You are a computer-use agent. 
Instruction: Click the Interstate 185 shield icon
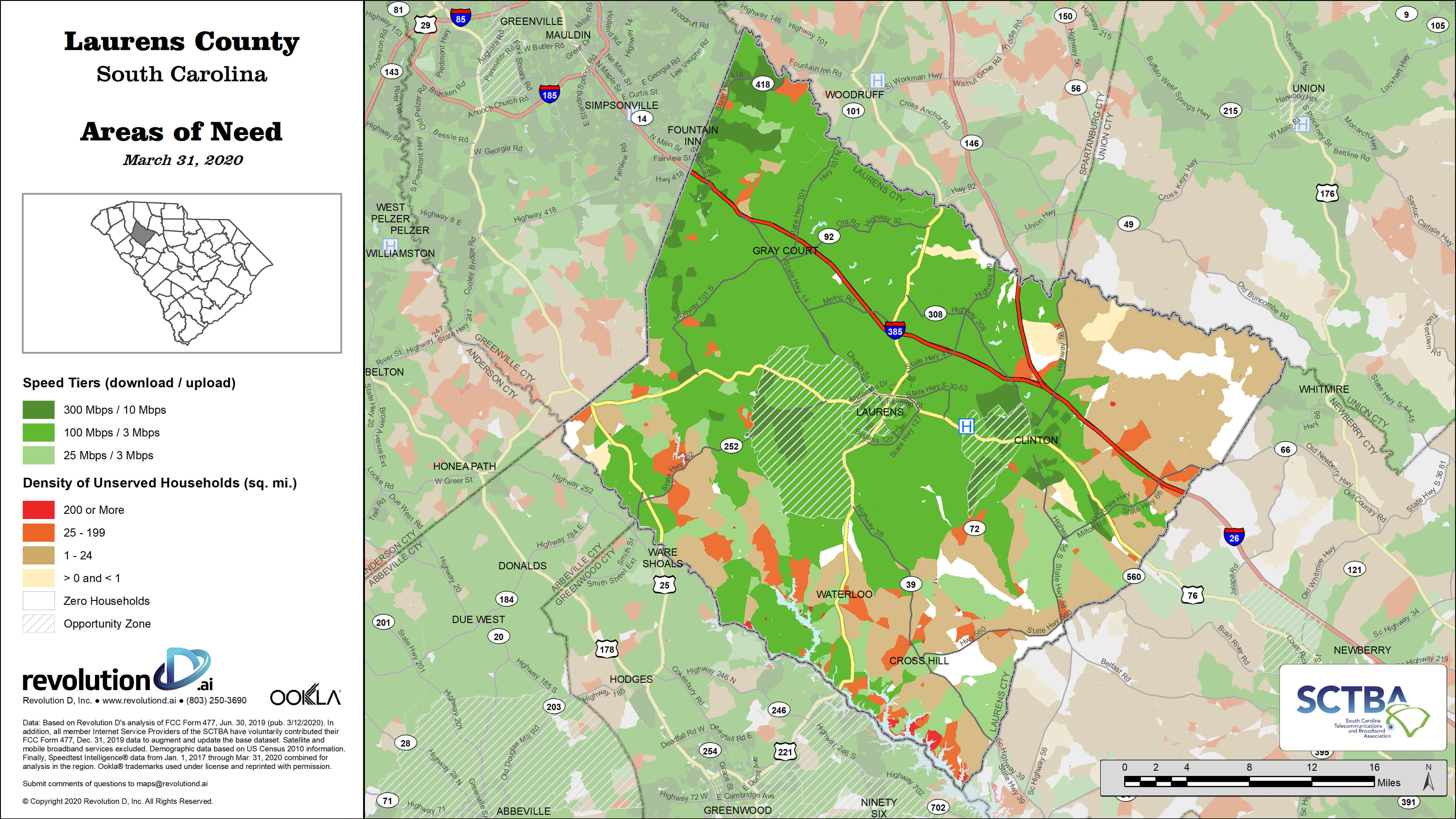click(x=549, y=94)
